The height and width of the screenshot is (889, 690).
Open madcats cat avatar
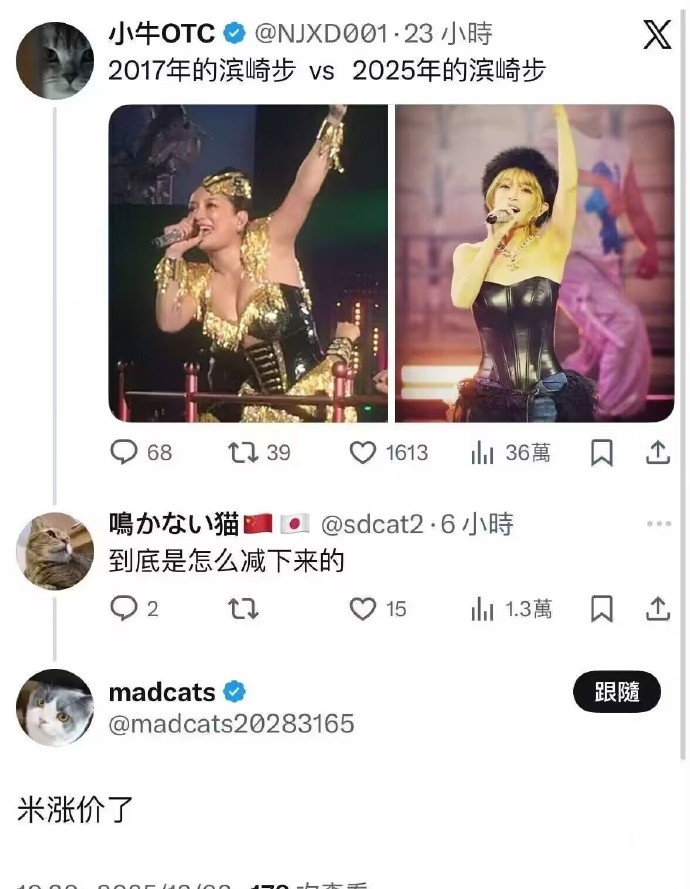(x=55, y=708)
